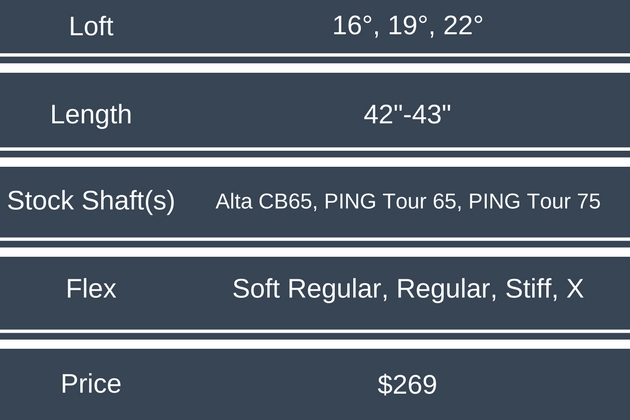Select the Soft Regular flex option

[x=309, y=289]
